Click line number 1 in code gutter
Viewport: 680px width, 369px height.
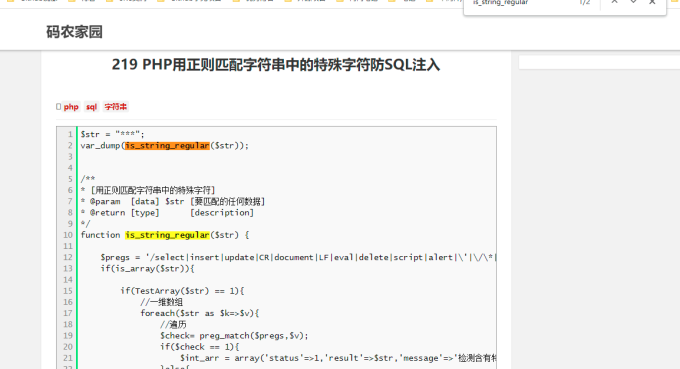point(70,134)
